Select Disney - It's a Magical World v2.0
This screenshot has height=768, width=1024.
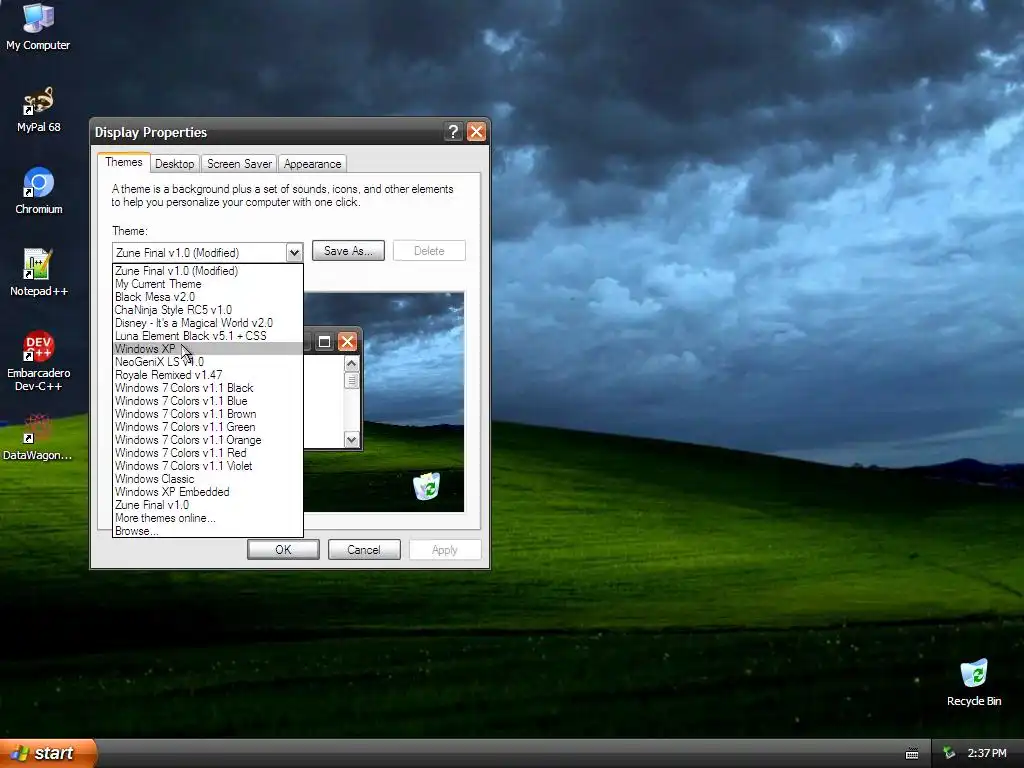pos(208,323)
